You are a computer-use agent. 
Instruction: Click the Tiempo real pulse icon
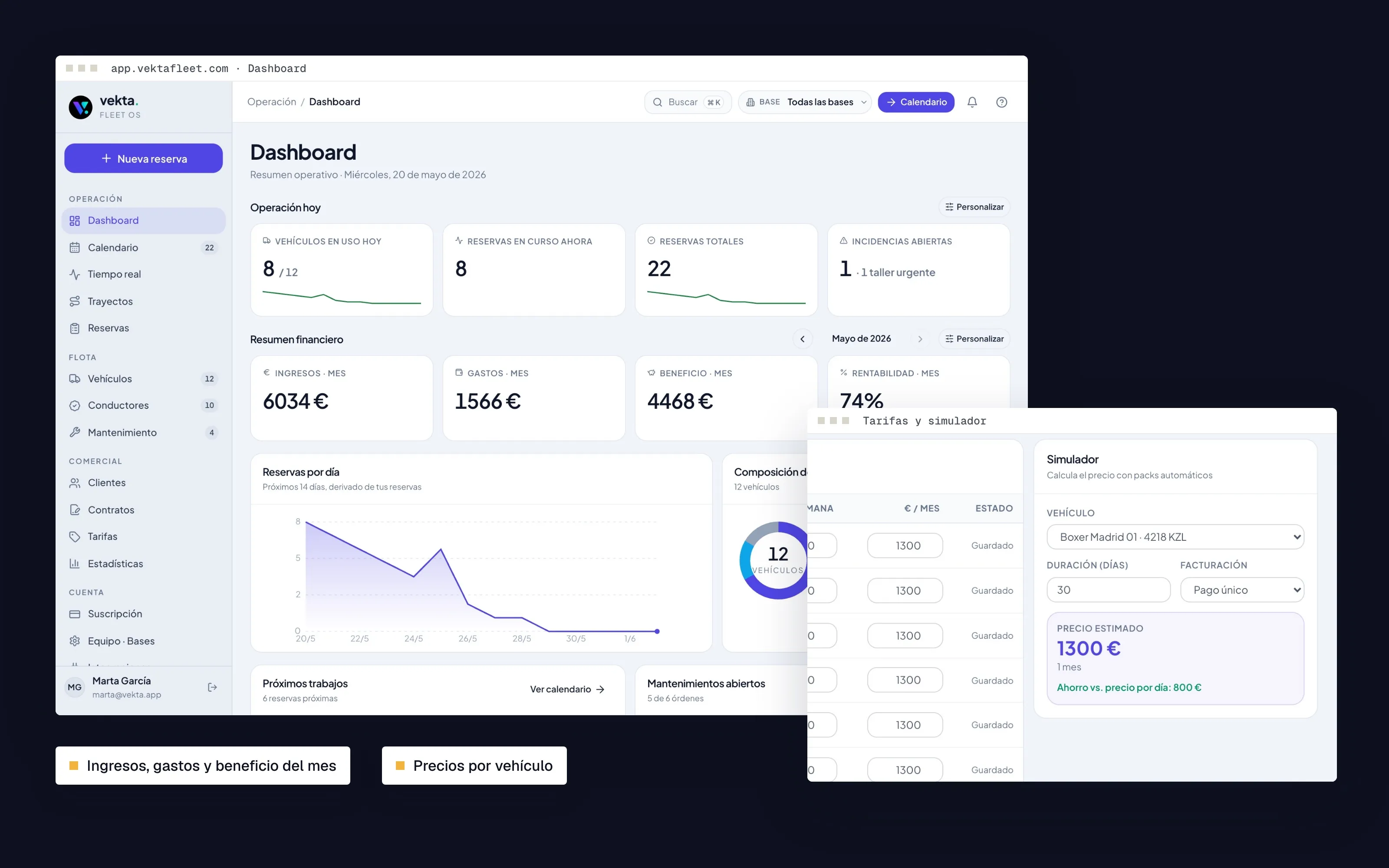point(75,274)
